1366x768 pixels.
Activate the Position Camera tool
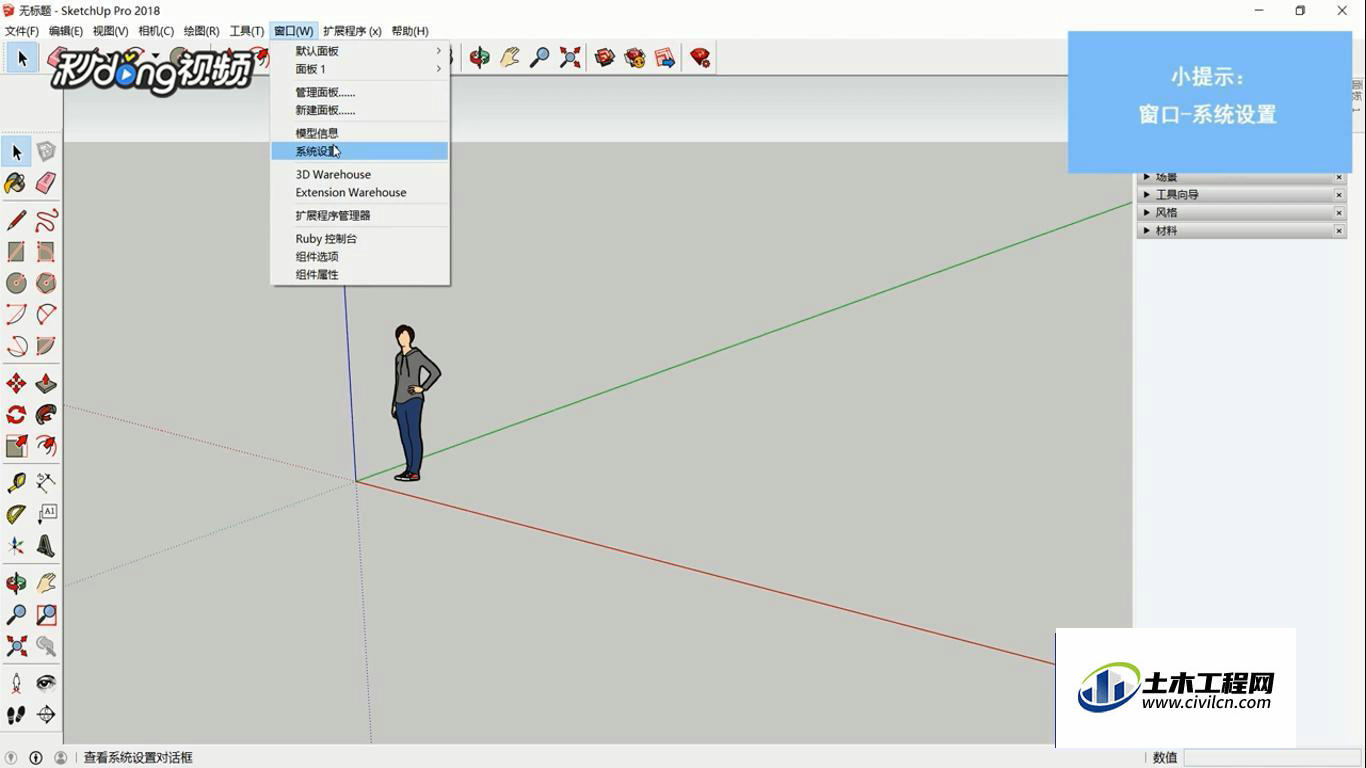pos(16,683)
